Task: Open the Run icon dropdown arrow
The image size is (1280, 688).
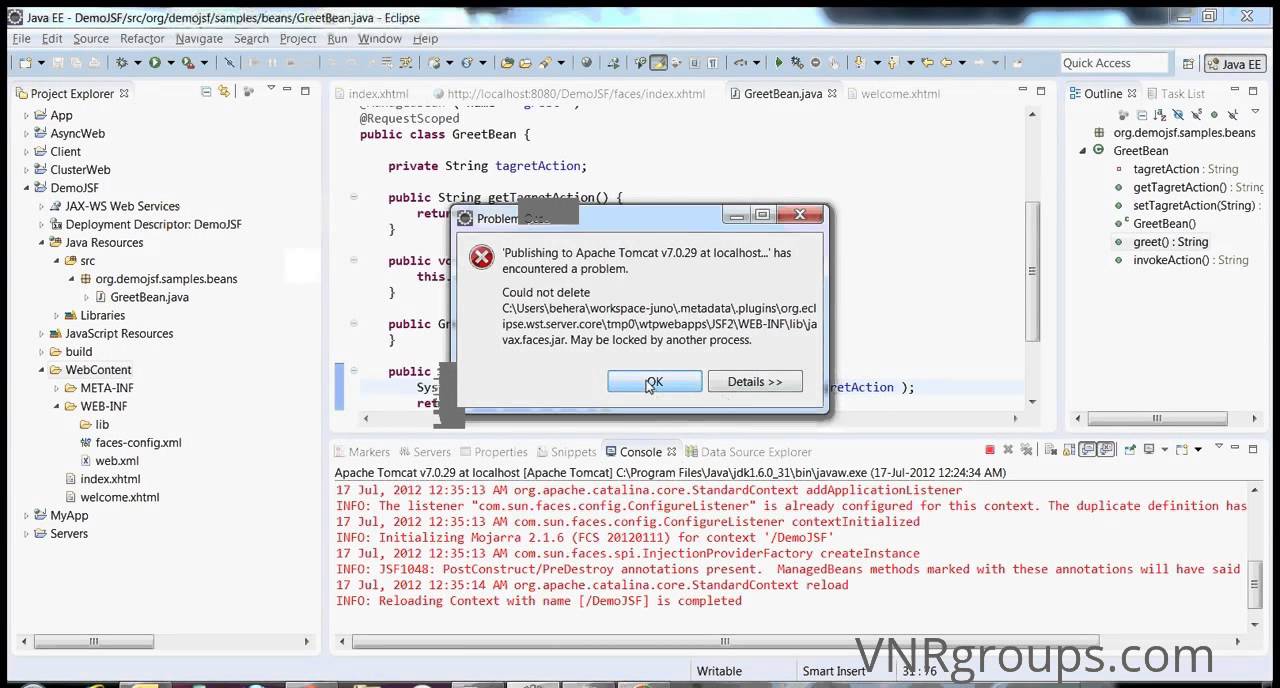Action: (171, 62)
